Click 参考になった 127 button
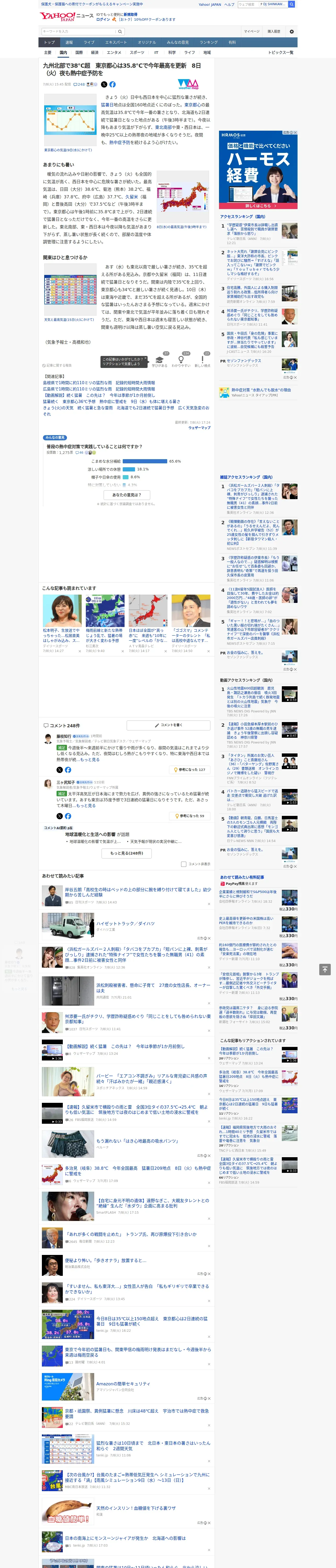336x1568 pixels. click(190, 770)
